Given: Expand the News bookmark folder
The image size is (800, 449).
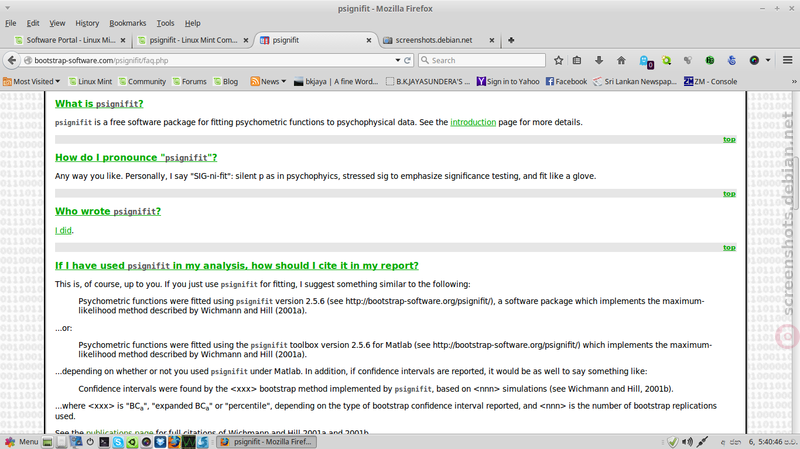Looking at the screenshot, I should (x=268, y=82).
